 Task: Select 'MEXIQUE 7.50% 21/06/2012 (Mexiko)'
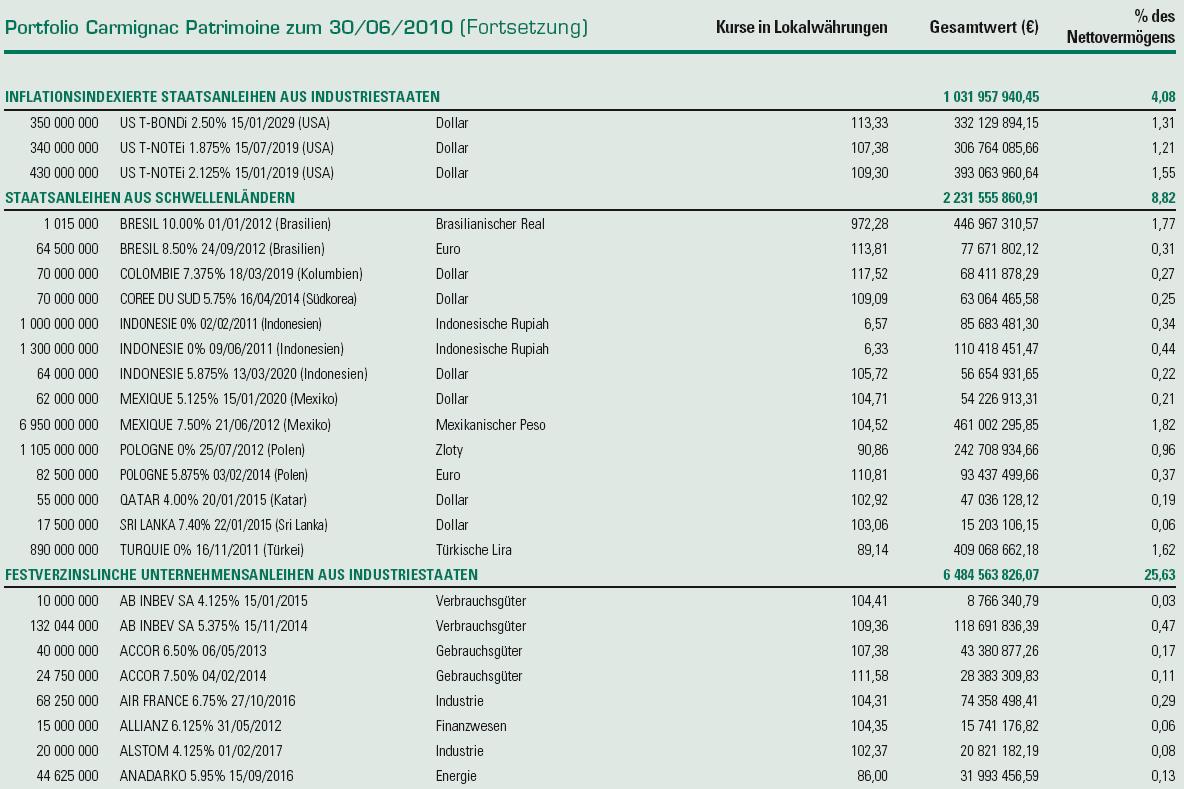pos(225,425)
